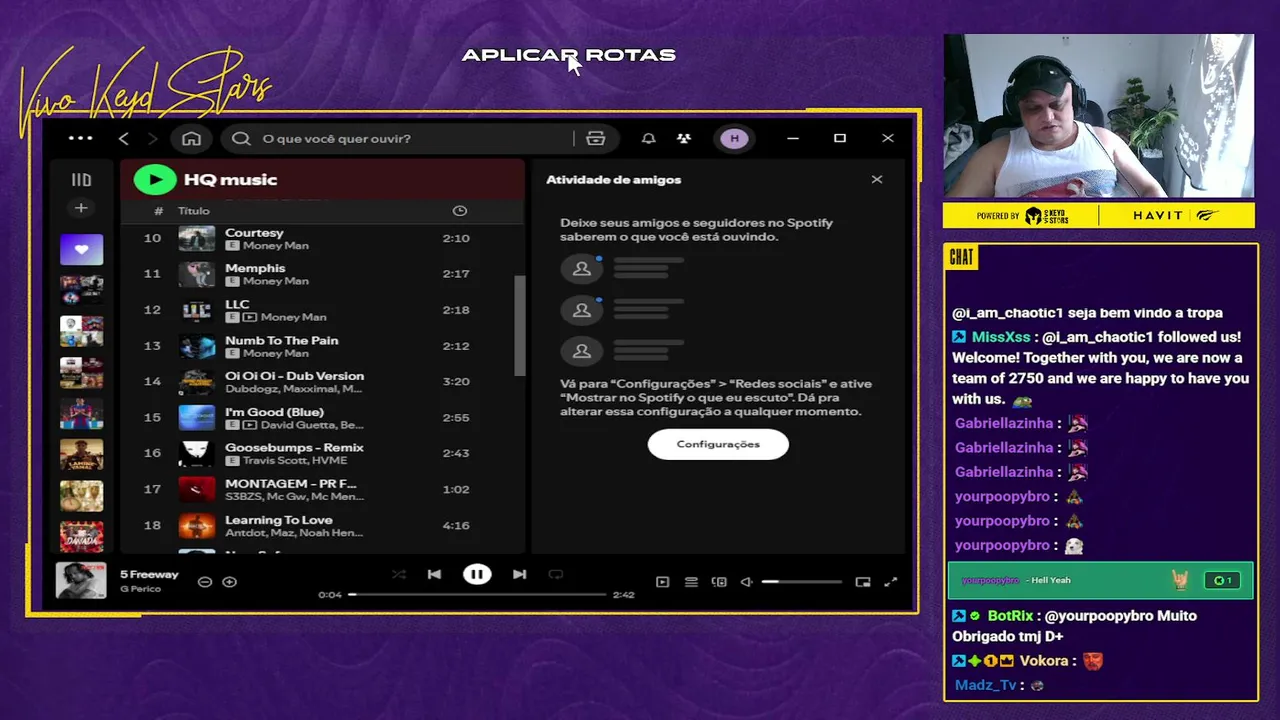Open the profile avatar 'H'
The image size is (1280, 720).
(x=735, y=138)
